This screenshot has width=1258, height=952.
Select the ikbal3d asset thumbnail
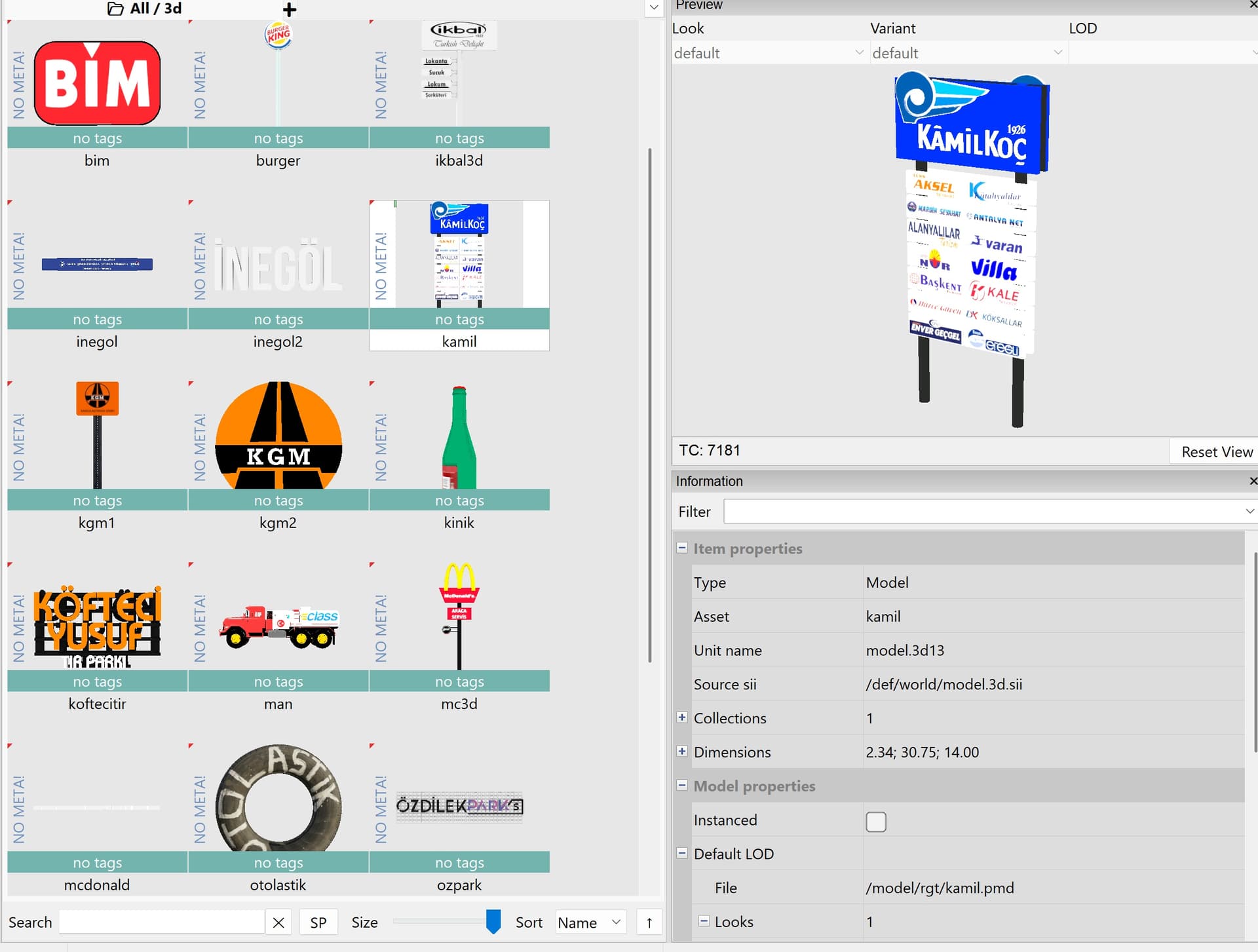pyautogui.click(x=459, y=73)
